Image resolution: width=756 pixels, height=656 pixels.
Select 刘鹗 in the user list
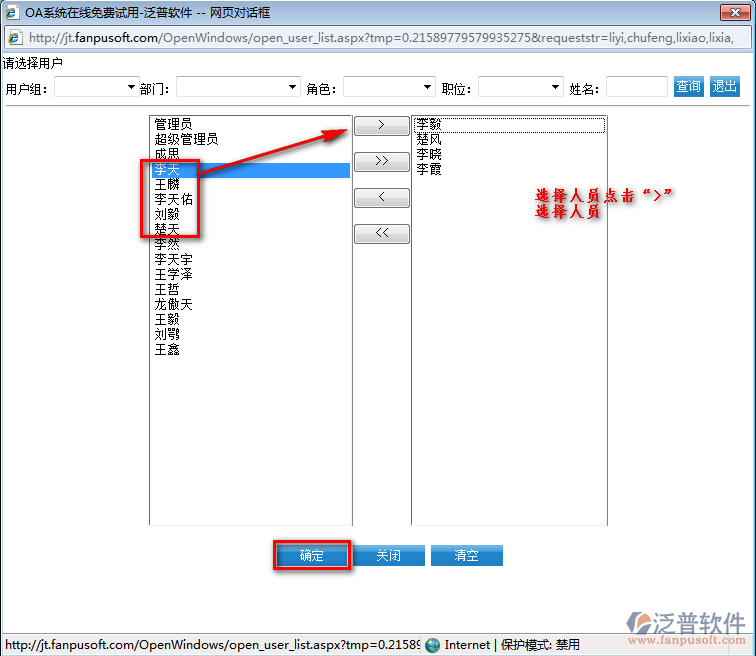(250, 334)
